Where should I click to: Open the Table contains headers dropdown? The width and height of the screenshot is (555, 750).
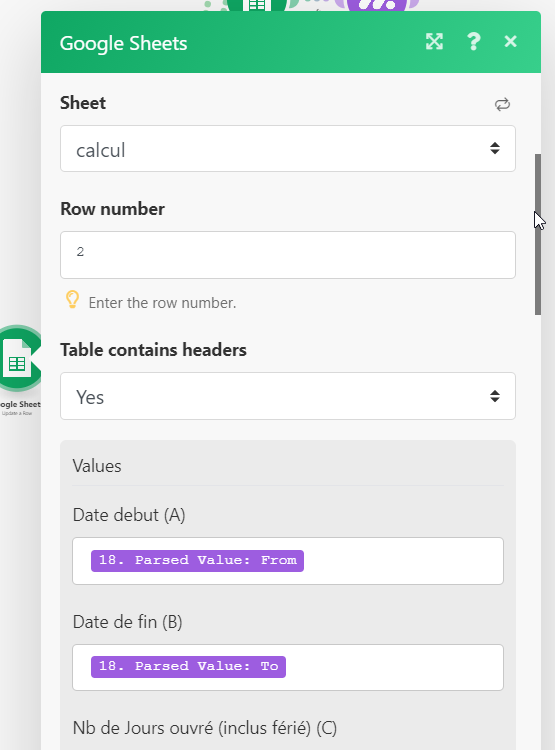288,396
